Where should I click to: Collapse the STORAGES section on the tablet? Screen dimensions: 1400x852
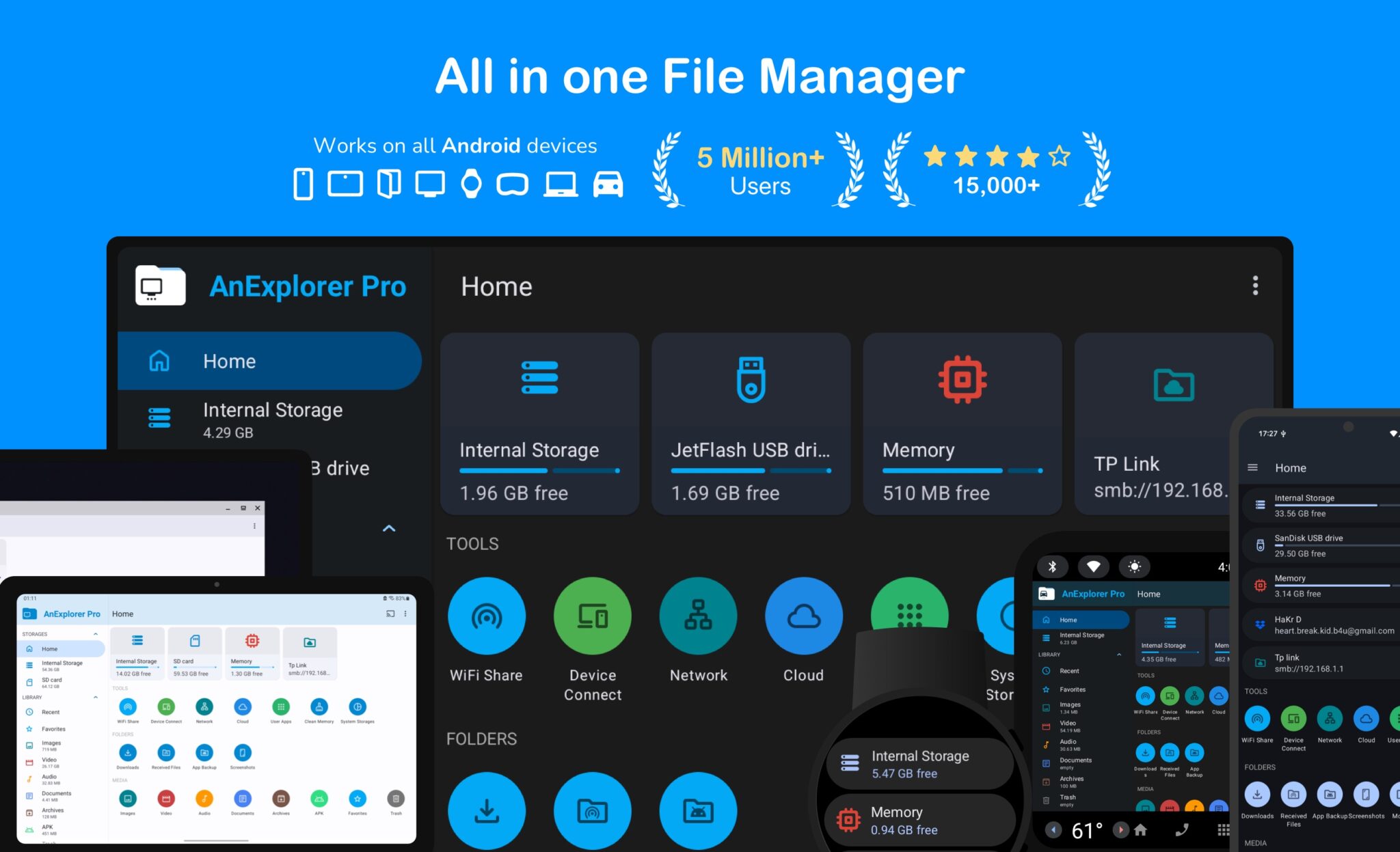(96, 634)
